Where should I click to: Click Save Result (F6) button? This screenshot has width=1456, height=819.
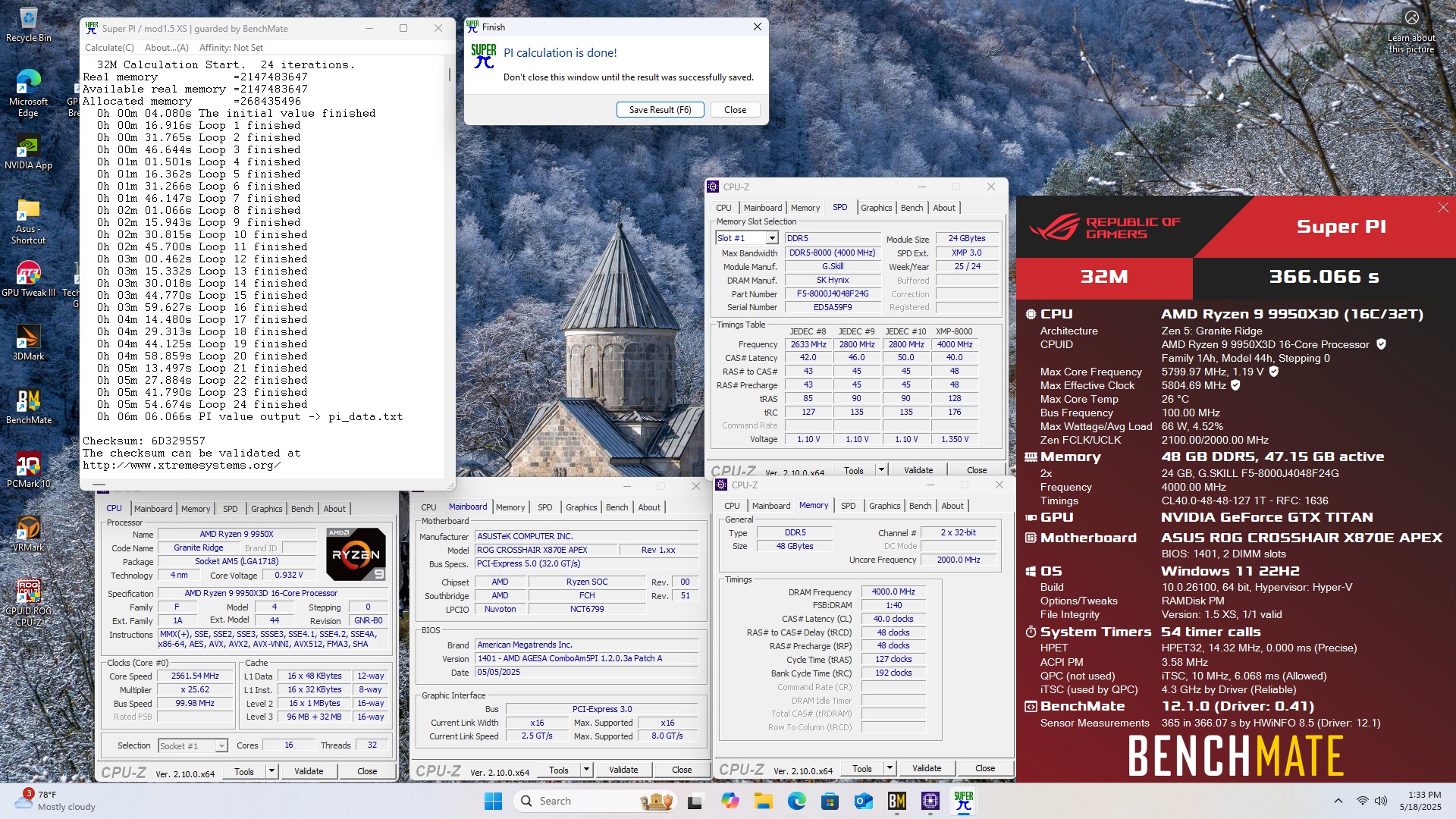coord(660,110)
